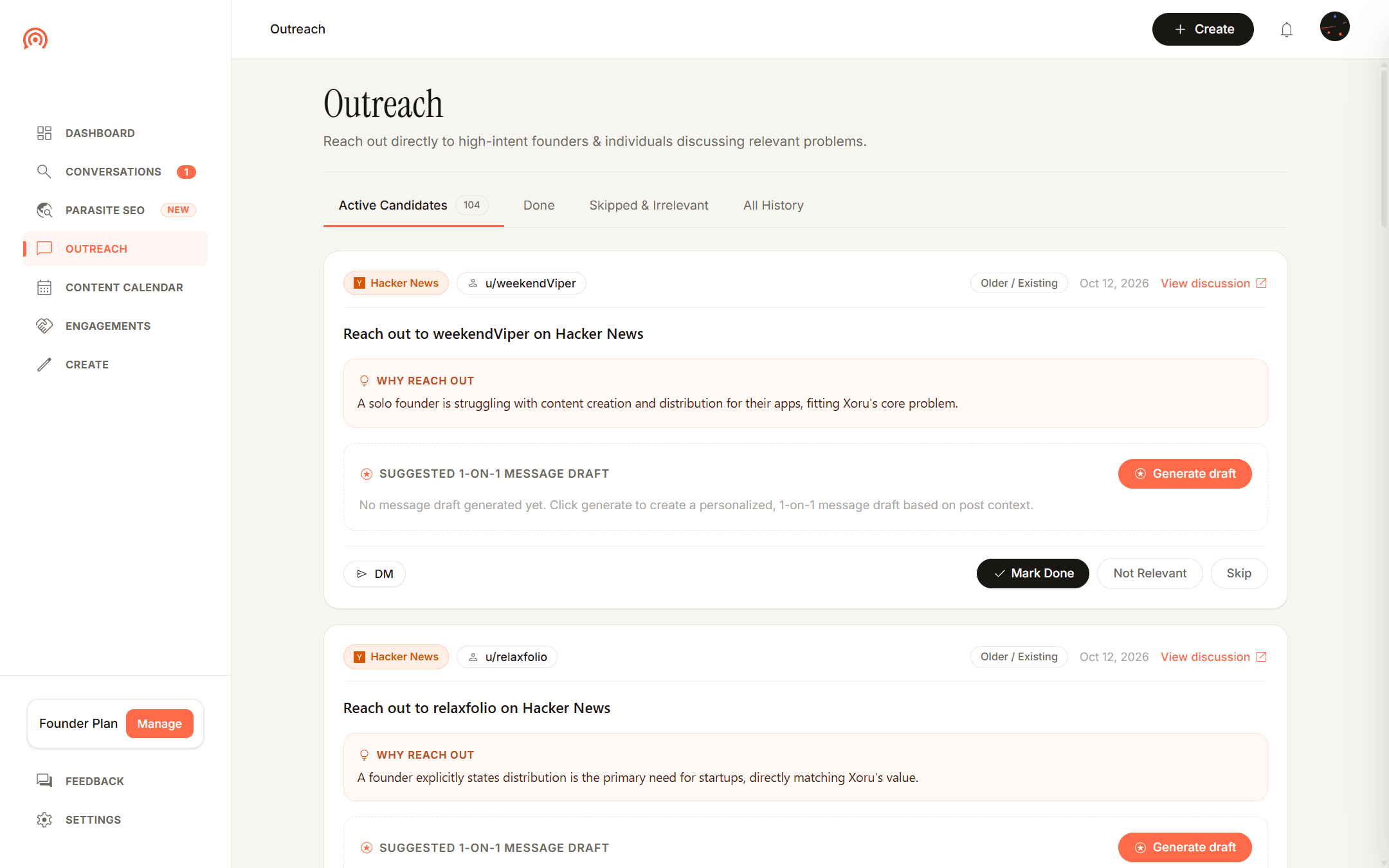Open Content Calendar section

(x=124, y=287)
